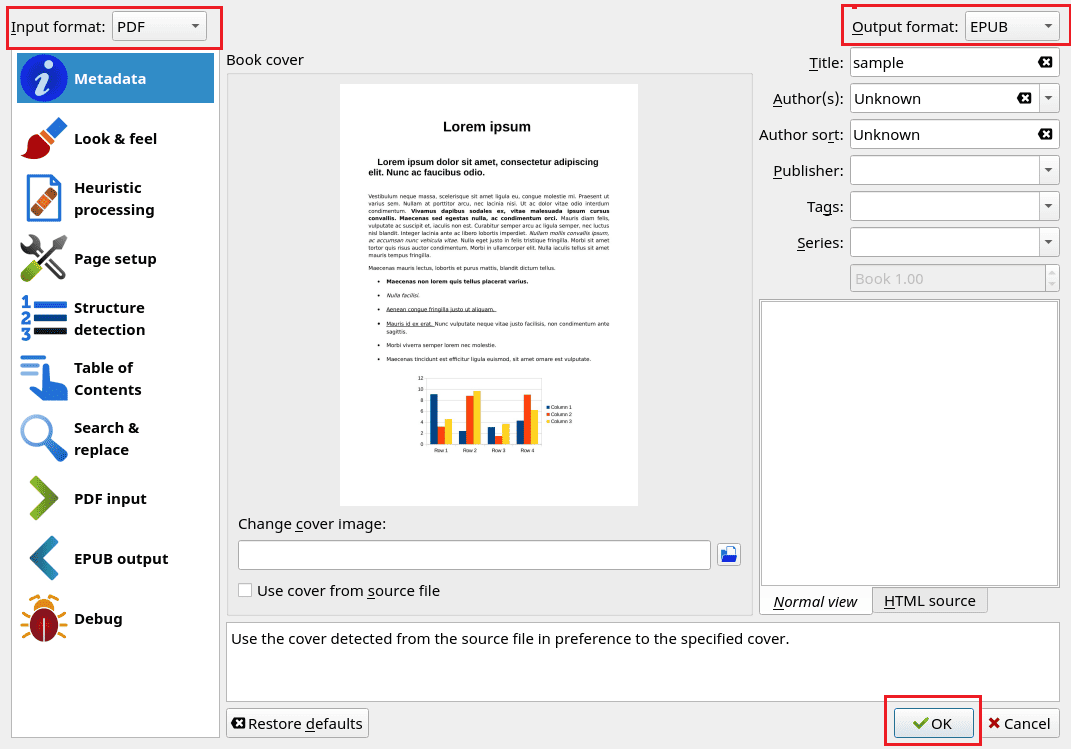1071x749 pixels.
Task: Select Debug label
Action: [x=98, y=619]
